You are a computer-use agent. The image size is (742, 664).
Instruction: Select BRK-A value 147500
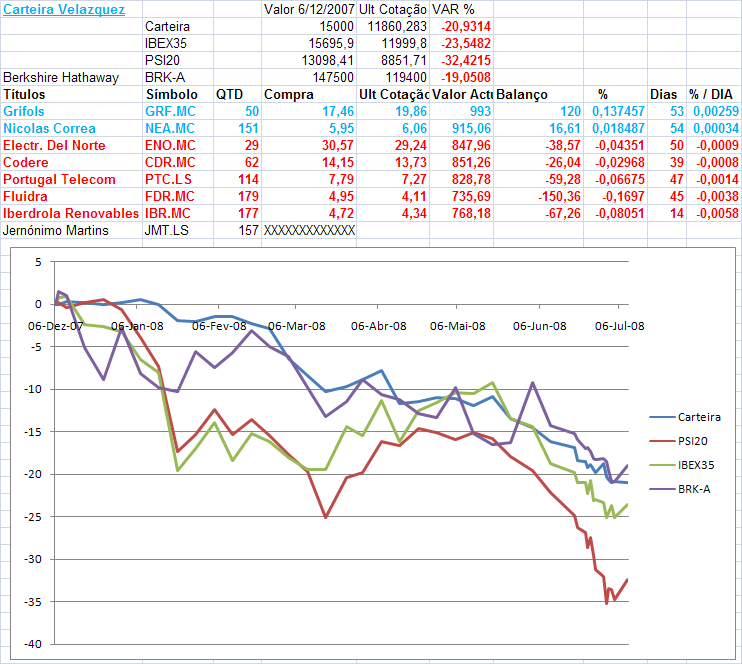tap(309, 78)
